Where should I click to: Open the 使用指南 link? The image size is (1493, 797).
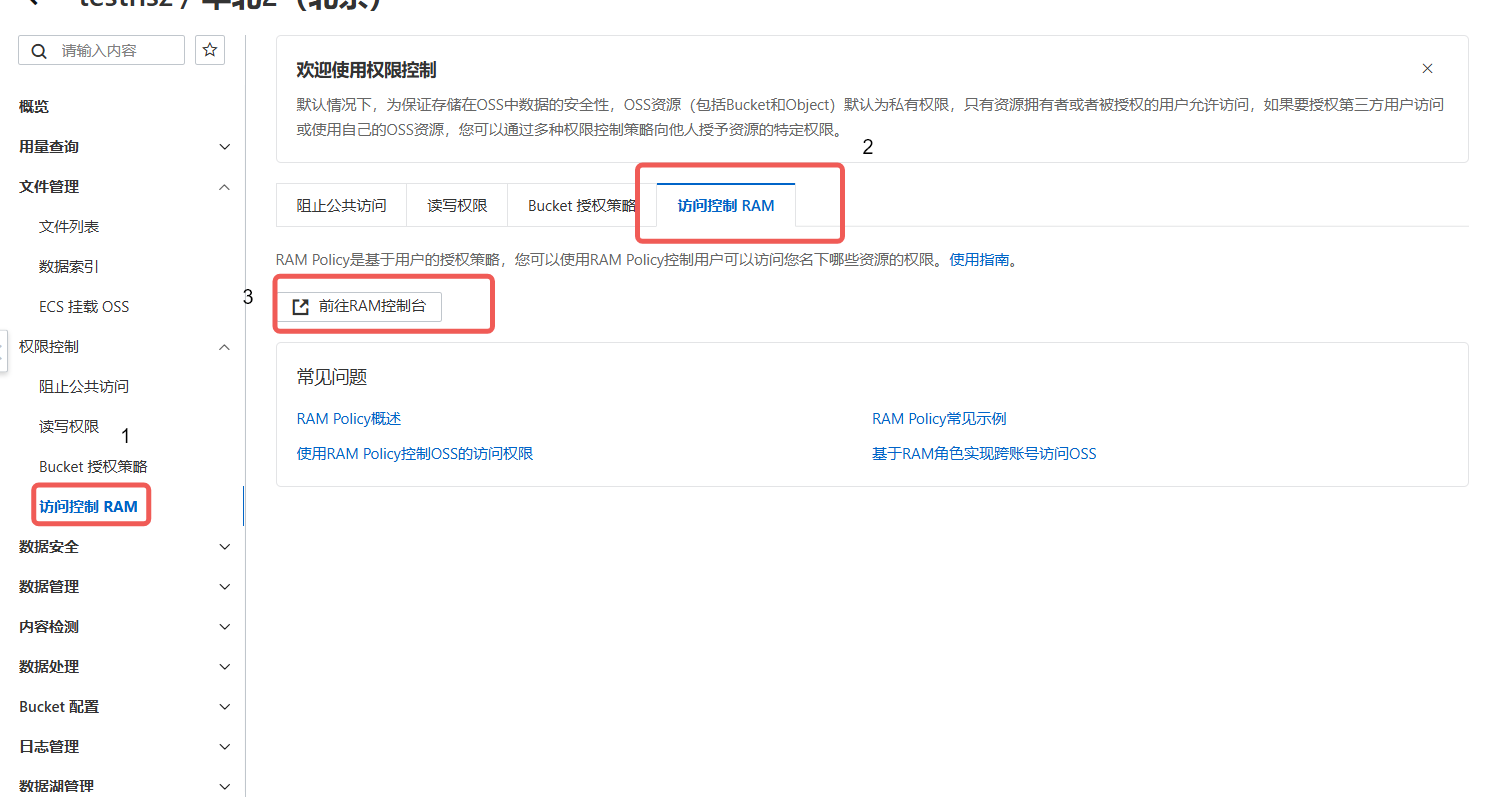click(979, 260)
